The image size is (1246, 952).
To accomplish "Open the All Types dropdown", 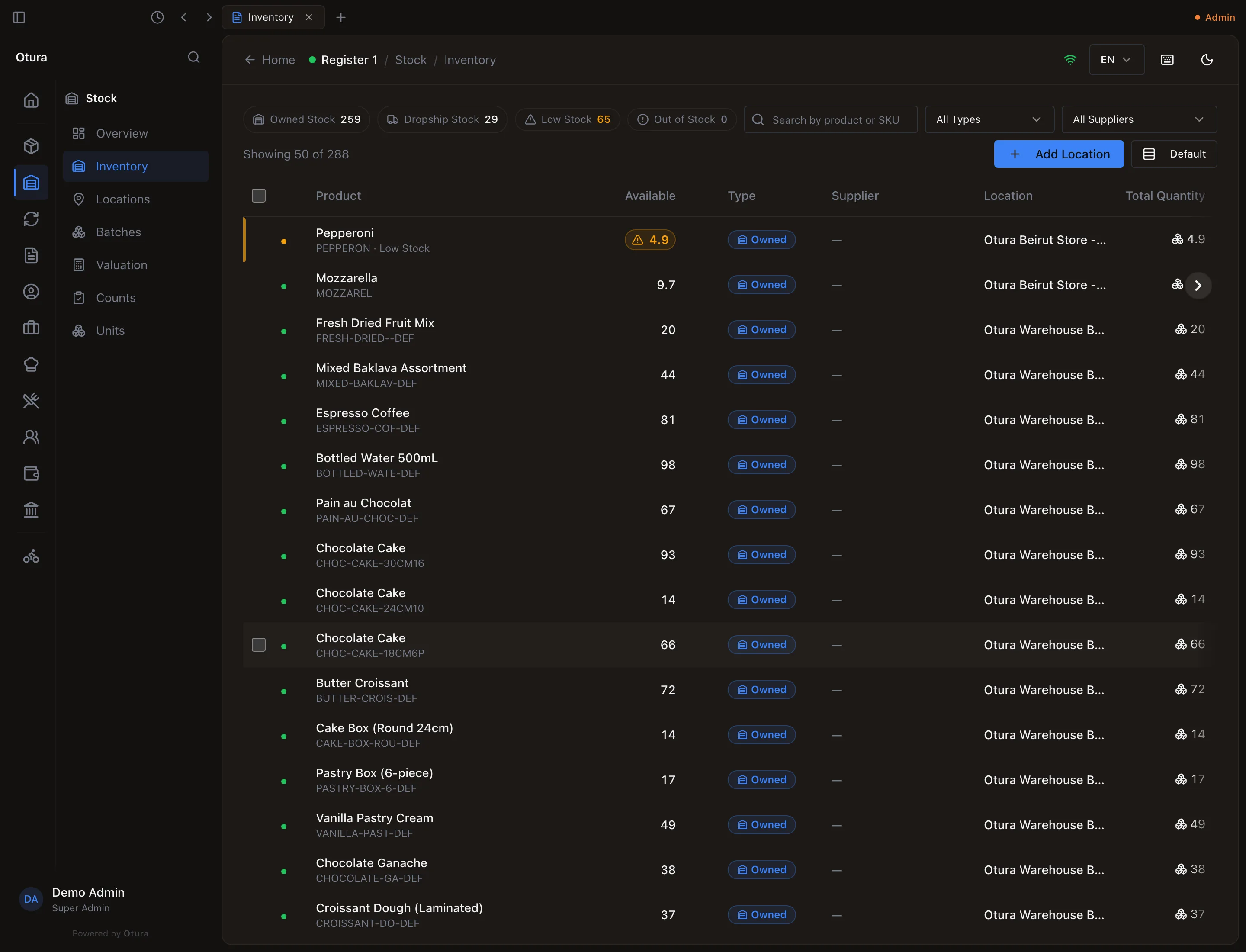I will point(989,119).
